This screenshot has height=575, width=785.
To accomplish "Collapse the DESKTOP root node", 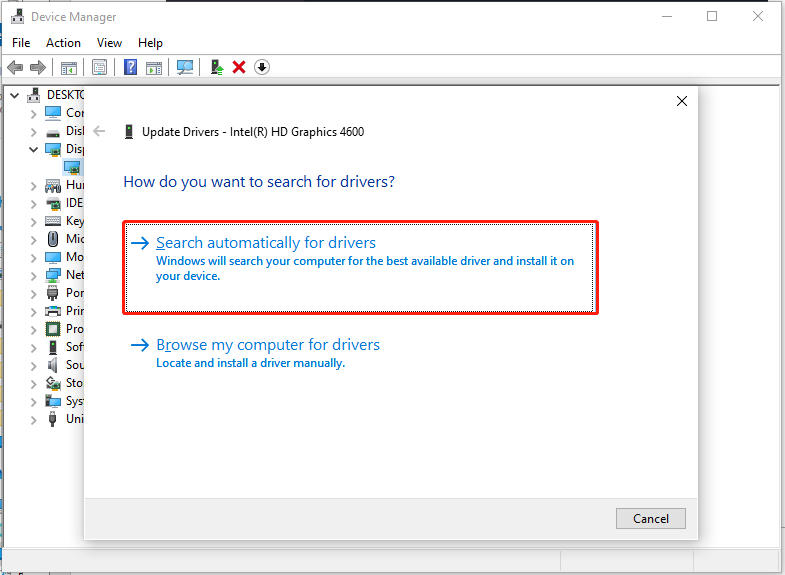I will click(x=15, y=95).
